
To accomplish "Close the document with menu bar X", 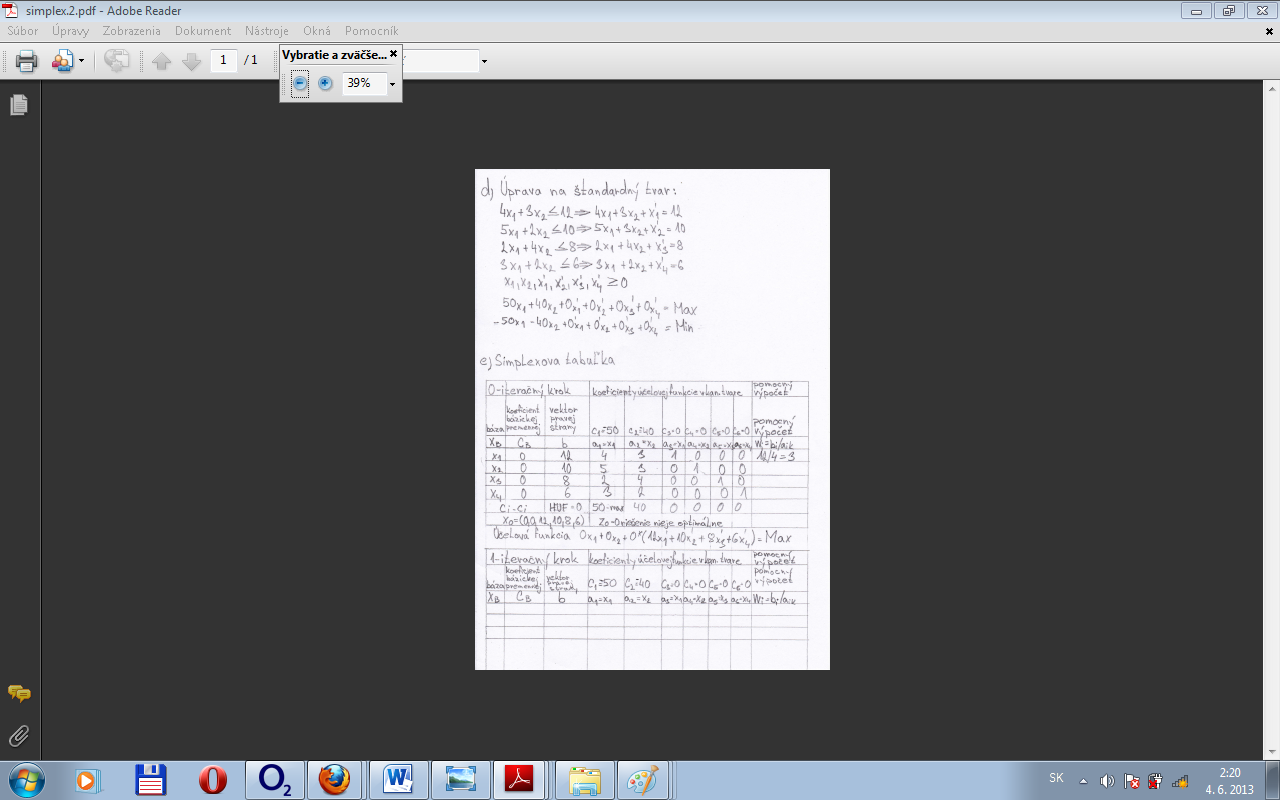I will click(x=1269, y=31).
